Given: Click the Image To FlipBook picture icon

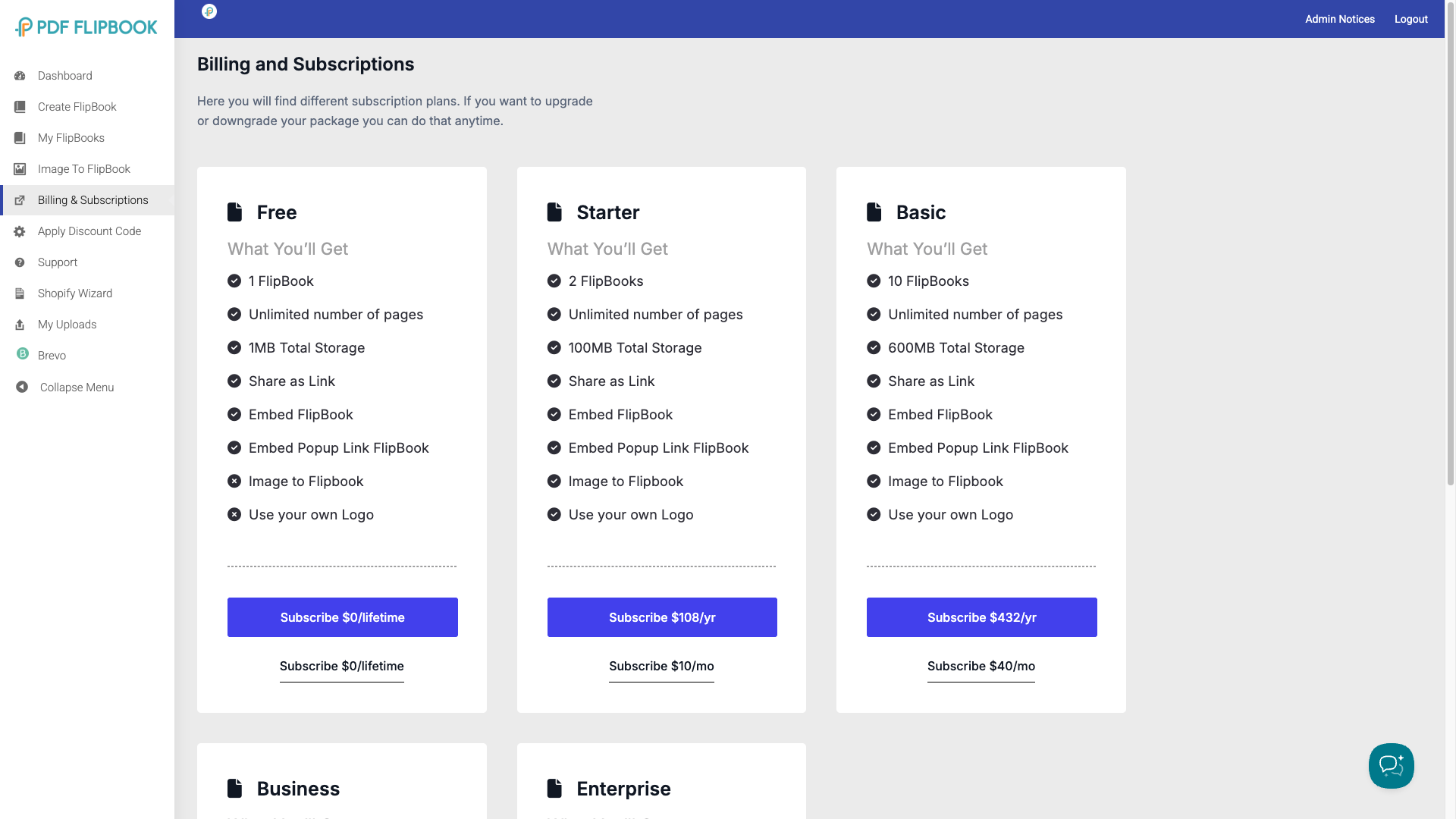Looking at the screenshot, I should coord(20,169).
